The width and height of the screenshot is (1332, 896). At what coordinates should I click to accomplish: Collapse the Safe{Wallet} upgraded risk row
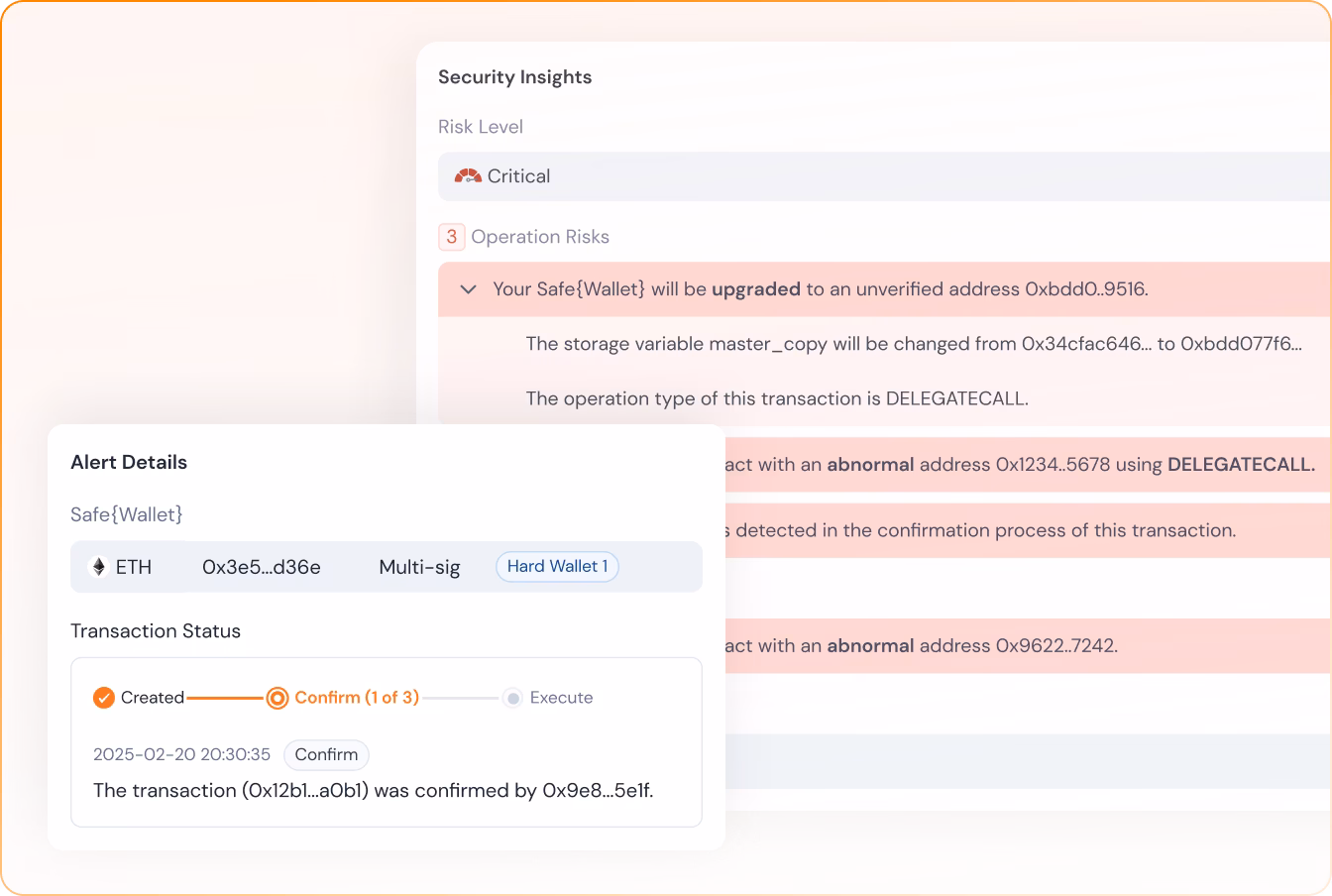[469, 289]
